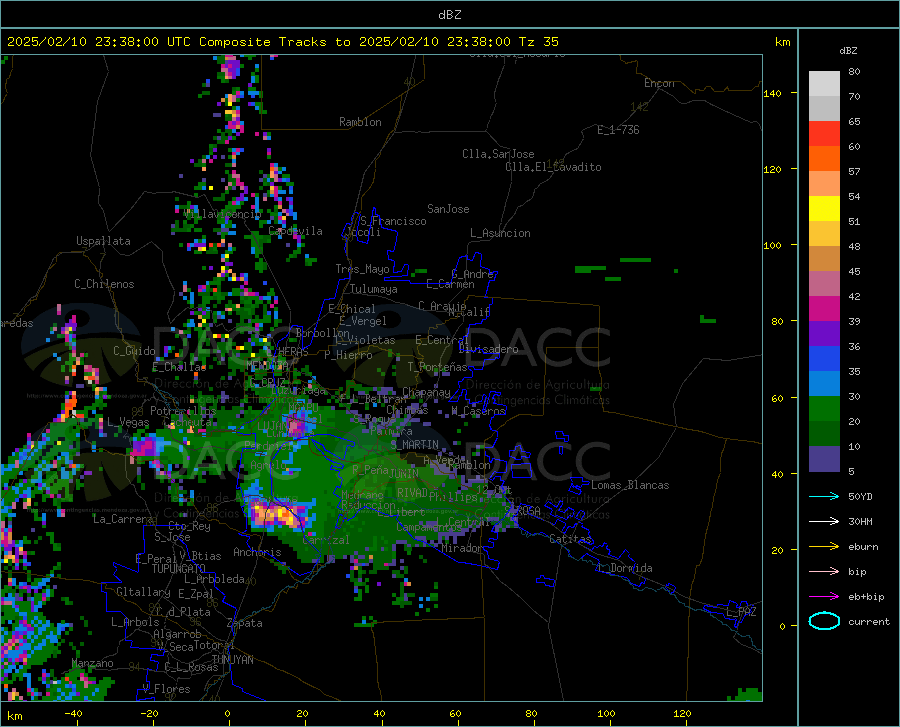
Task: Click the 'Encon' map label
Action: [659, 83]
